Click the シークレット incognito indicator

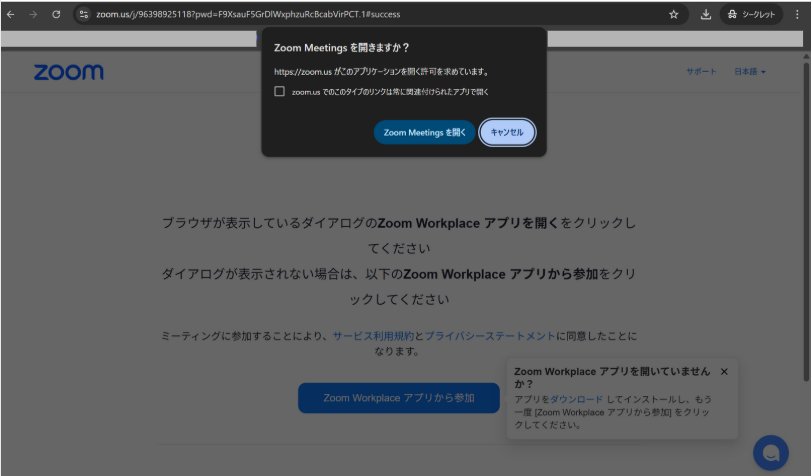751,14
